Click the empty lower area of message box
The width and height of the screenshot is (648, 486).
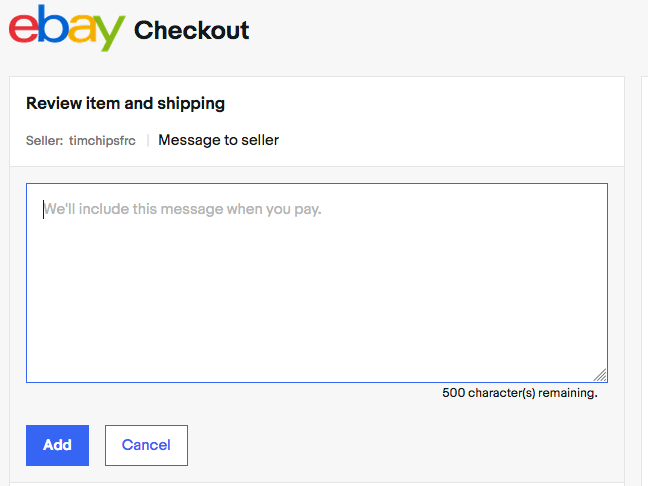(x=316, y=330)
